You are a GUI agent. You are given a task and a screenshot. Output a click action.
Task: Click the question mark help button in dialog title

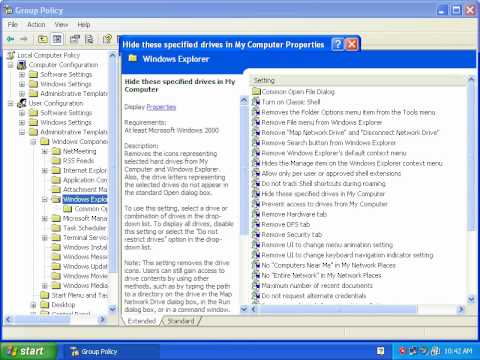[337, 44]
